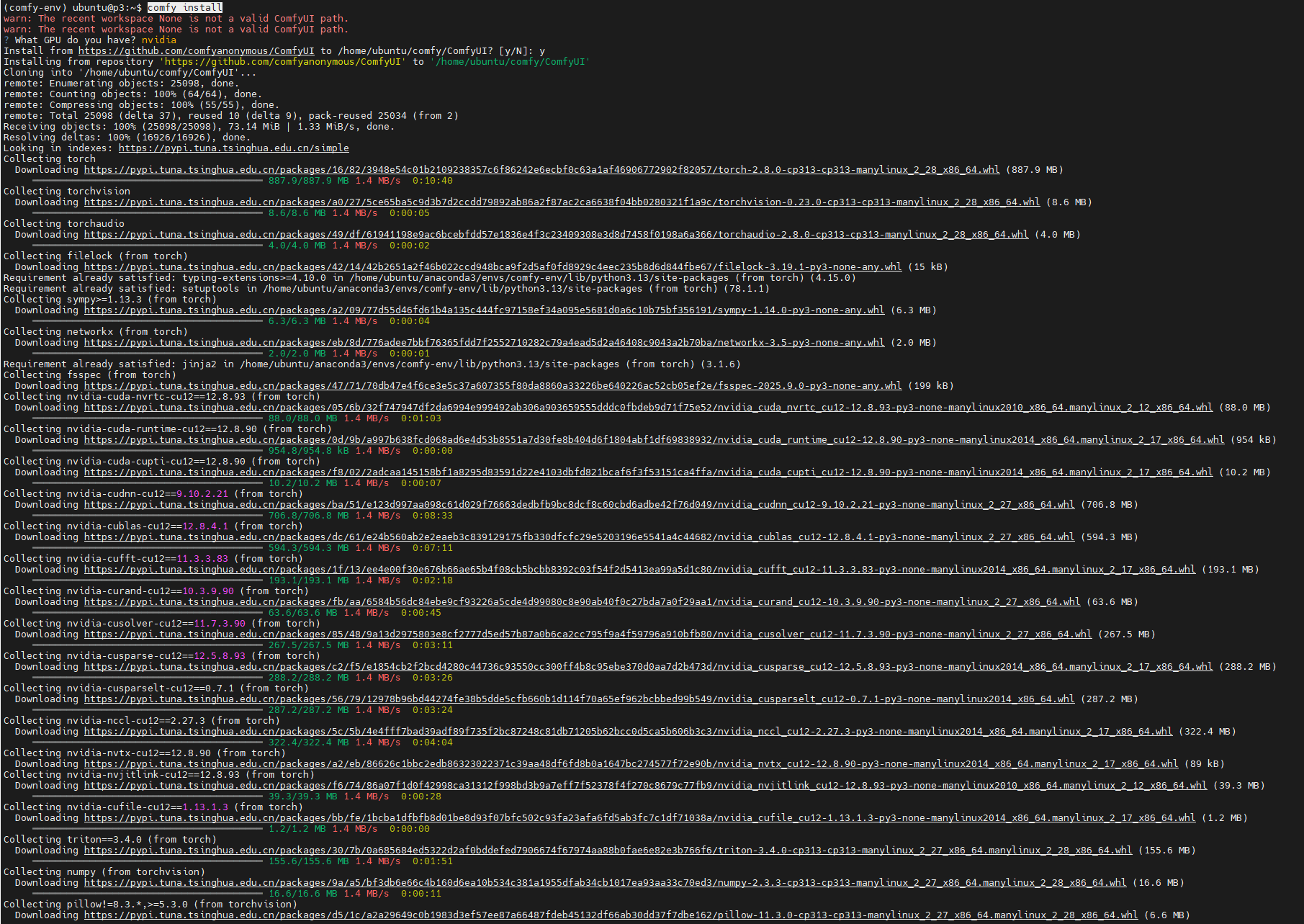Open the nvidia_nvjitlink_cu12 wheel URL
This screenshot has height=924, width=1304.
click(x=645, y=786)
